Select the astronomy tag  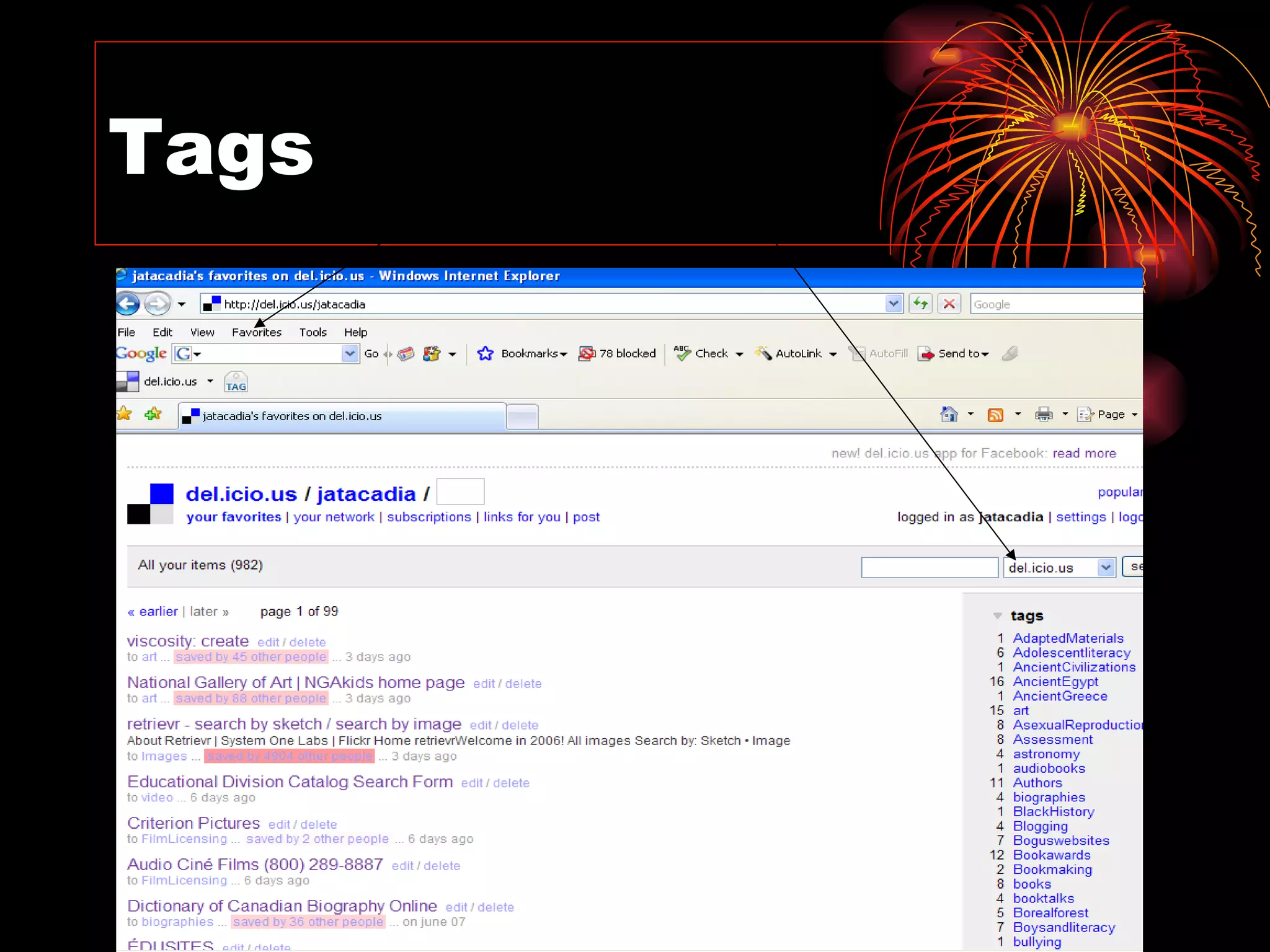pos(1046,754)
